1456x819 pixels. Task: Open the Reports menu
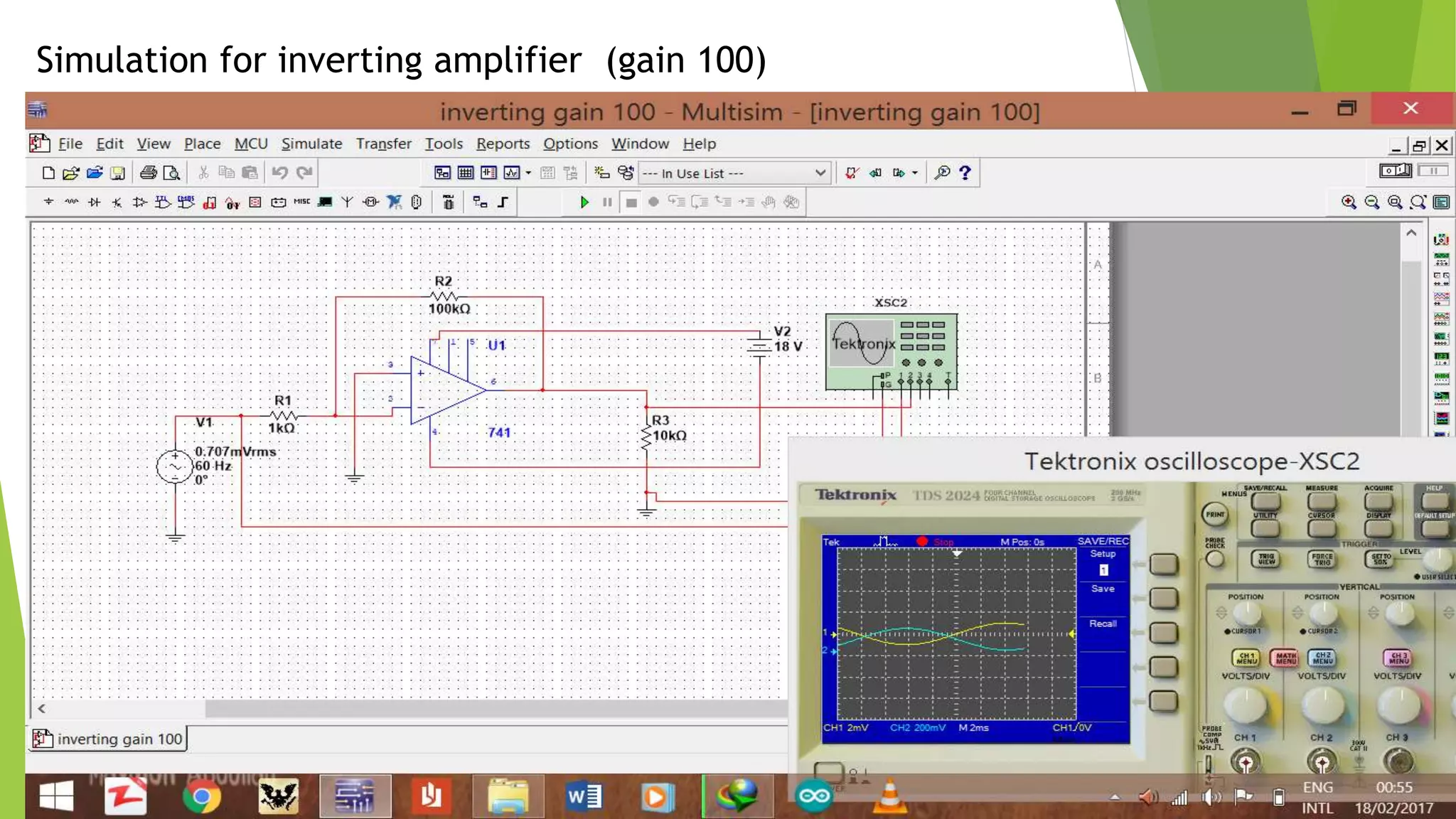pyautogui.click(x=503, y=144)
